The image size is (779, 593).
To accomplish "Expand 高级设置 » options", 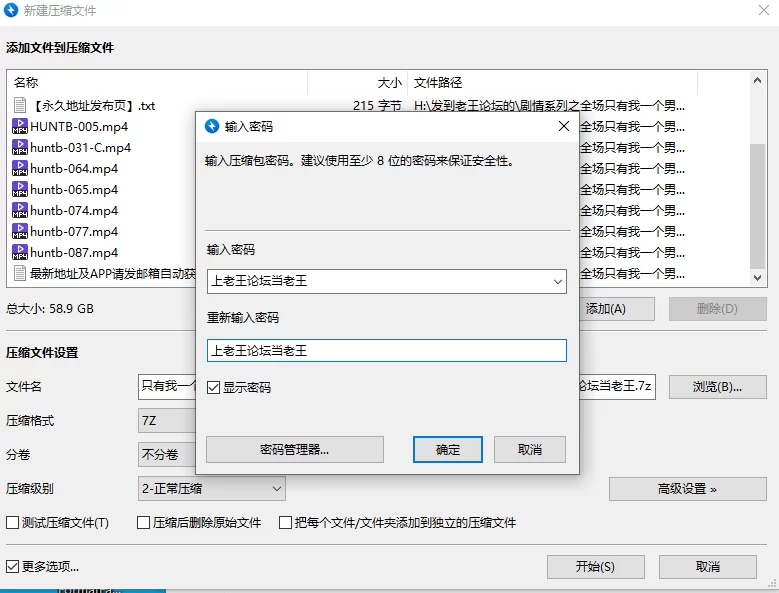I will pos(688,489).
